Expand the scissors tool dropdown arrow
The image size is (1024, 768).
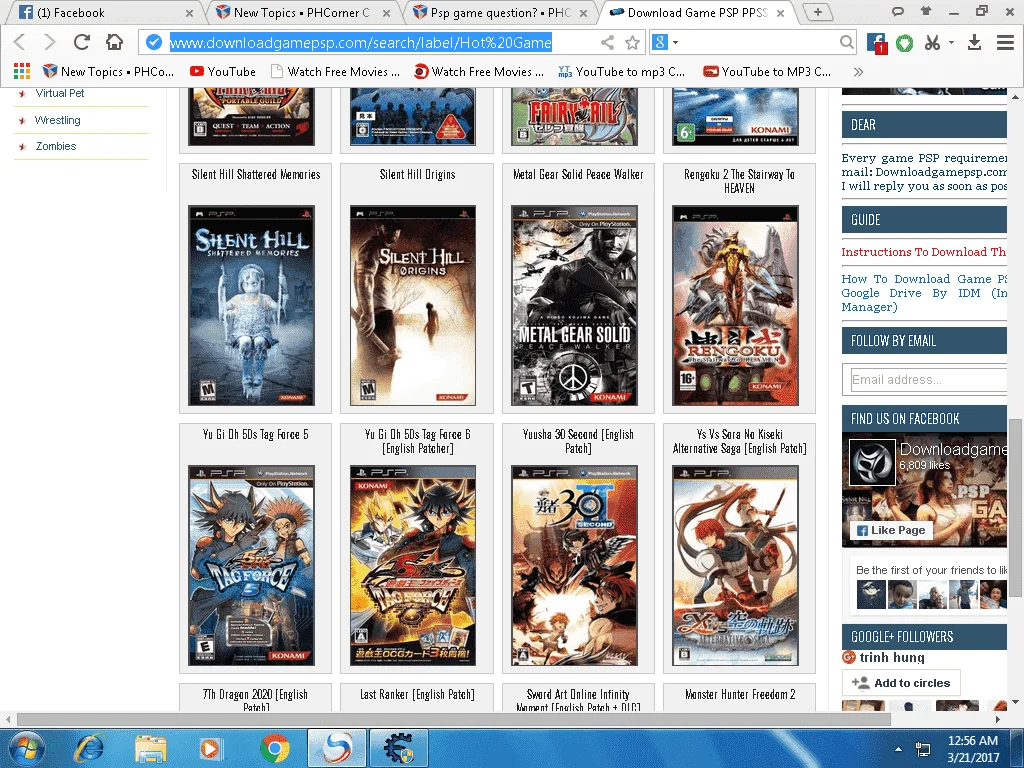coord(952,43)
